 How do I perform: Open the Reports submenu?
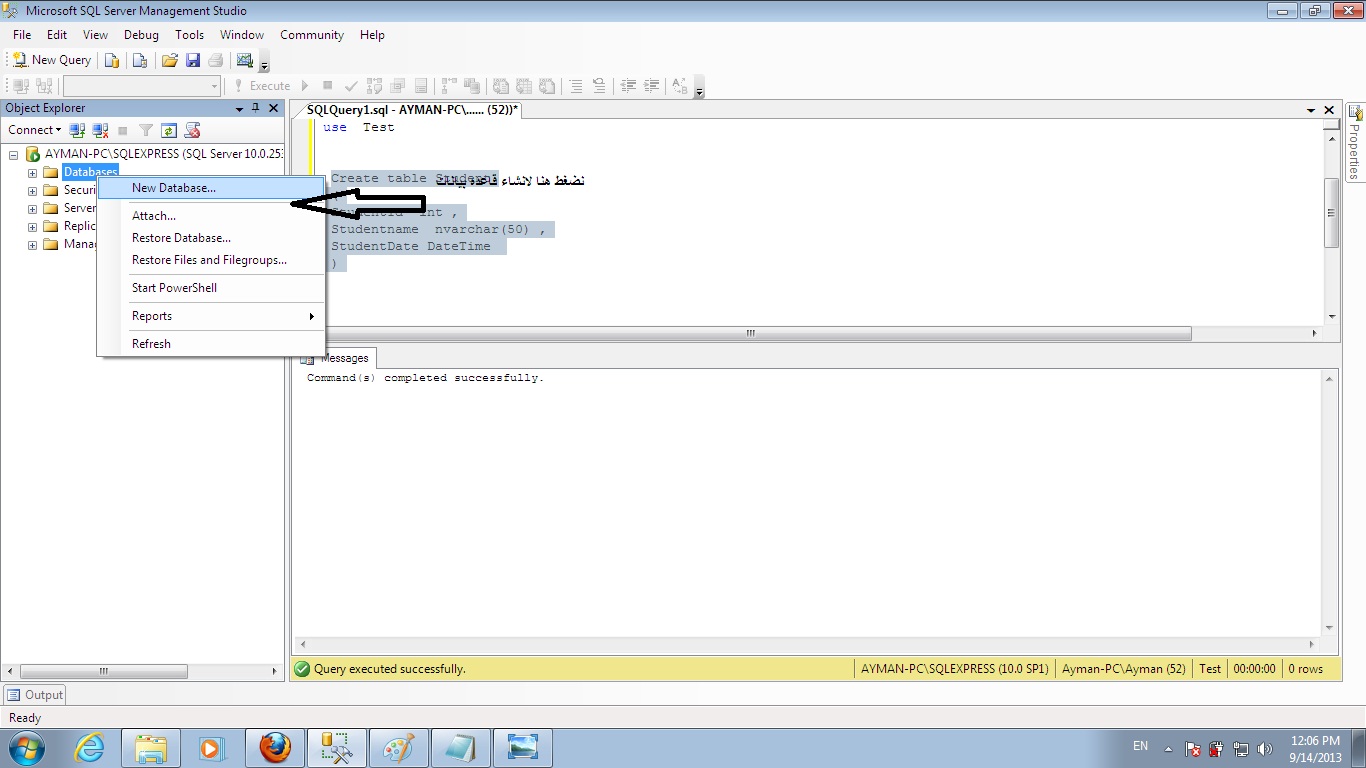point(211,316)
